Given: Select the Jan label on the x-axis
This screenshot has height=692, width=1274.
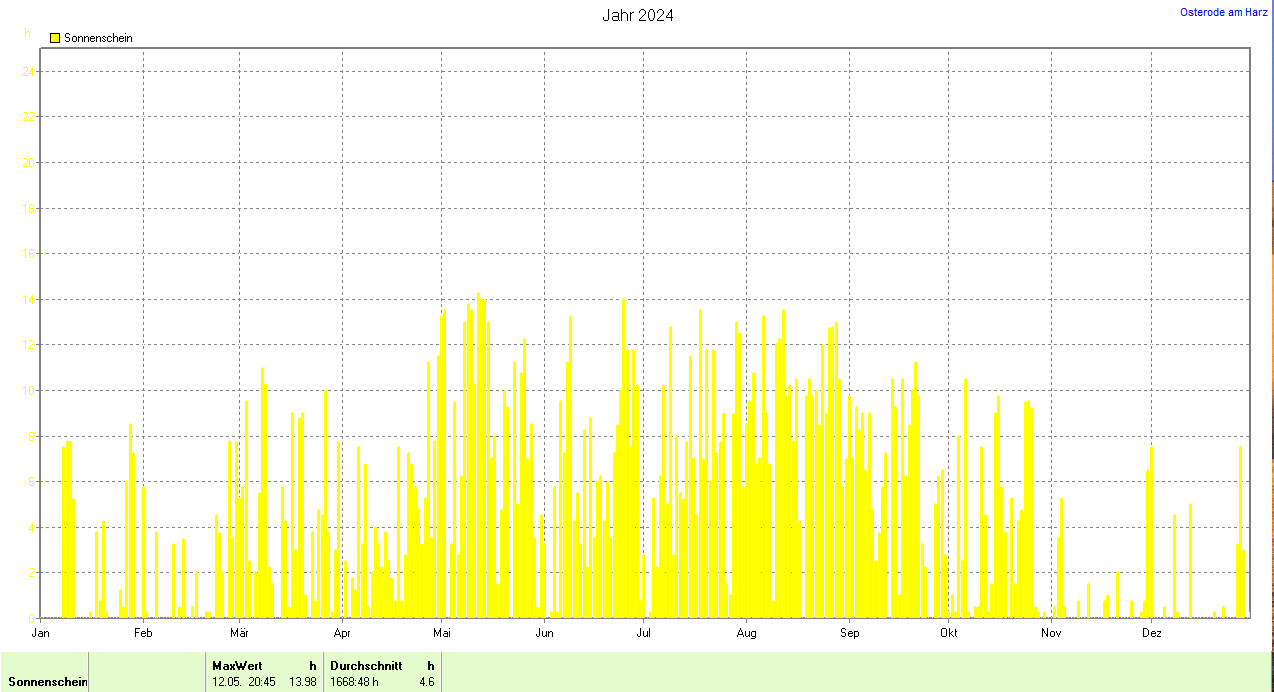Looking at the screenshot, I should click(x=41, y=633).
